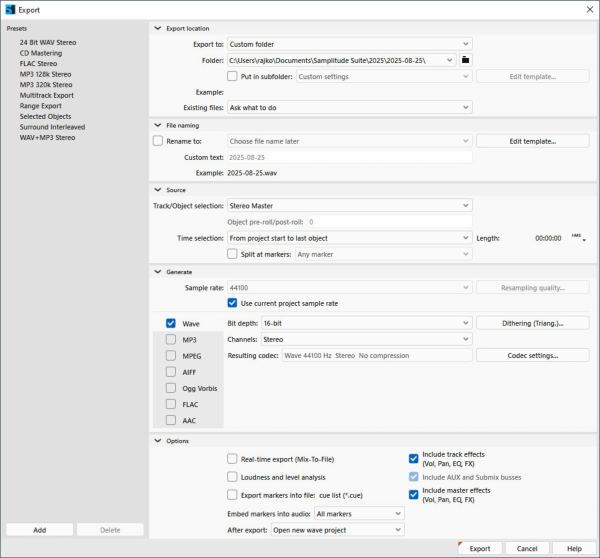This screenshot has height=558, width=600.
Task: Click the Add preset button
Action: point(39,530)
